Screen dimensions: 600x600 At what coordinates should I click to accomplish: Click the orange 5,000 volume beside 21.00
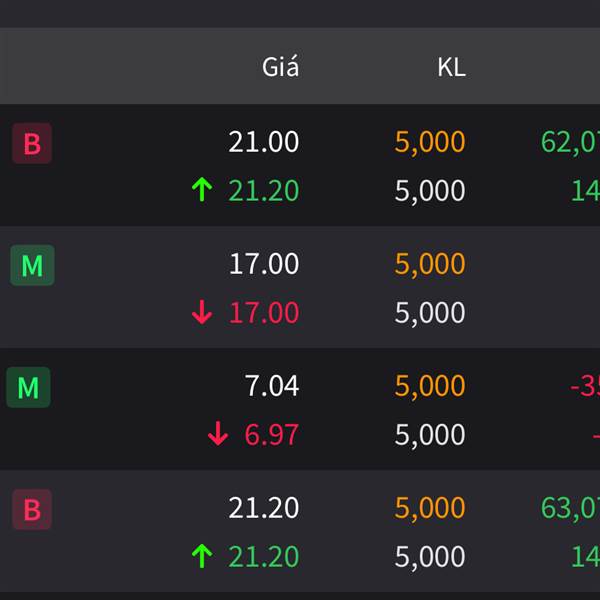pyautogui.click(x=430, y=143)
